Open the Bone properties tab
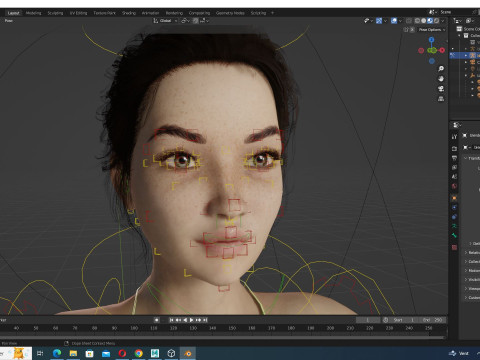Screen dimensions: 480x360 [x=454, y=235]
